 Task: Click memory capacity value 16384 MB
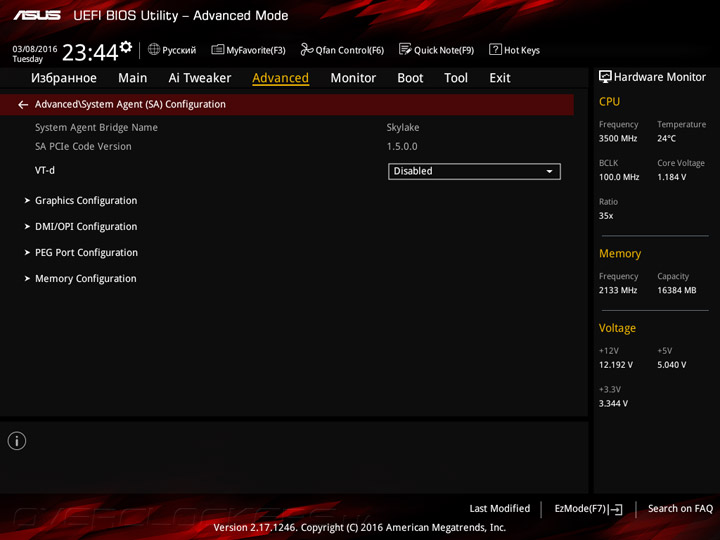(677, 290)
